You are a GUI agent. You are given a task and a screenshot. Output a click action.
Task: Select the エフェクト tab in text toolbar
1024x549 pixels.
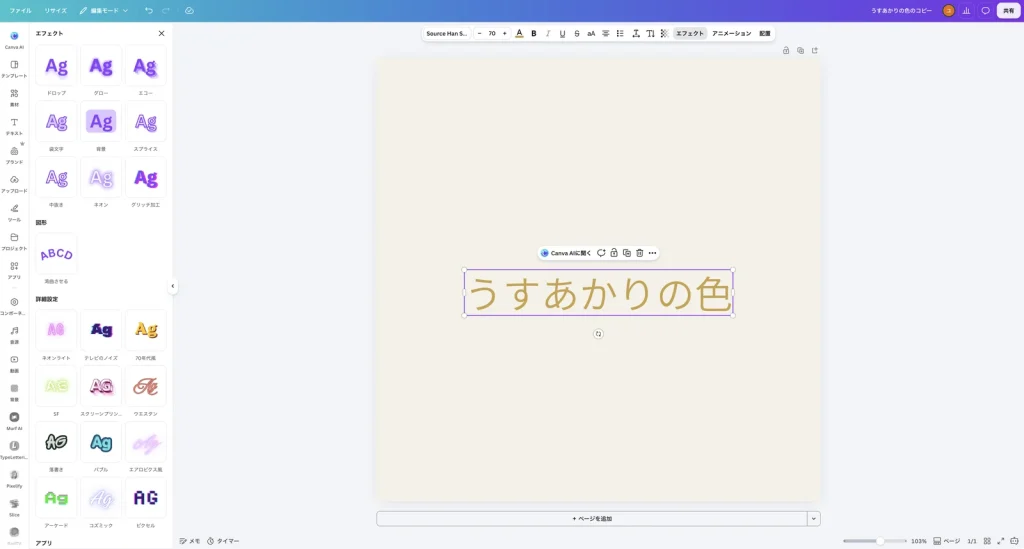click(x=690, y=33)
